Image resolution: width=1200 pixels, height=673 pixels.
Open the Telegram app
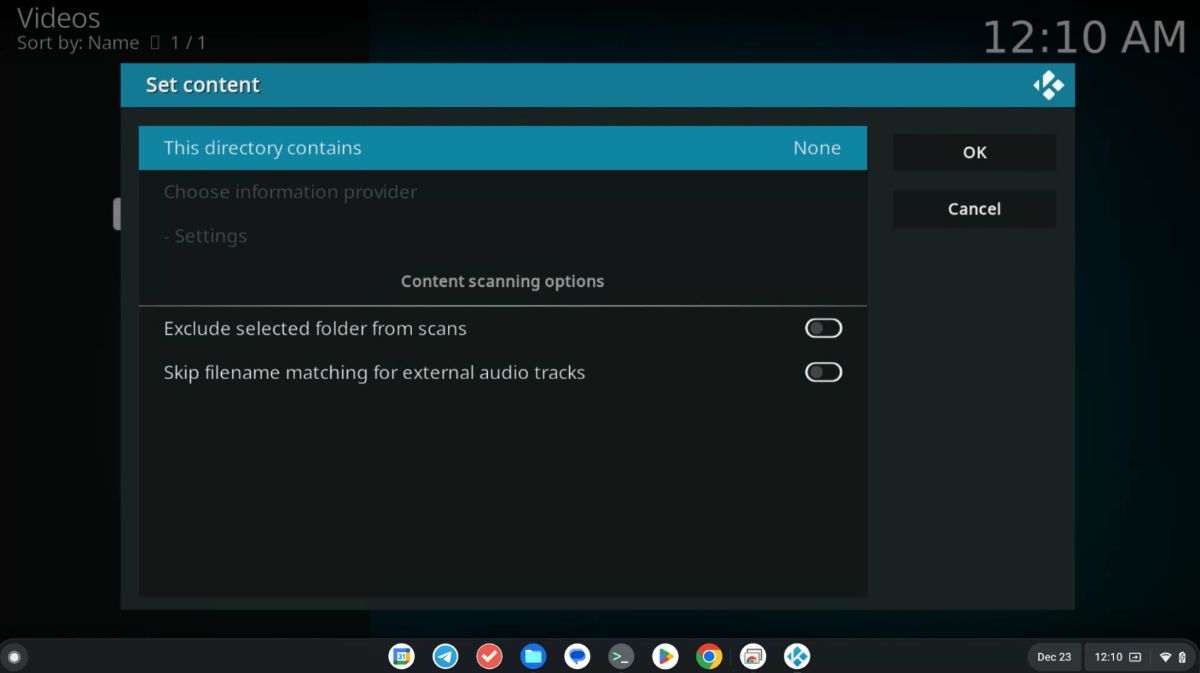coord(445,657)
